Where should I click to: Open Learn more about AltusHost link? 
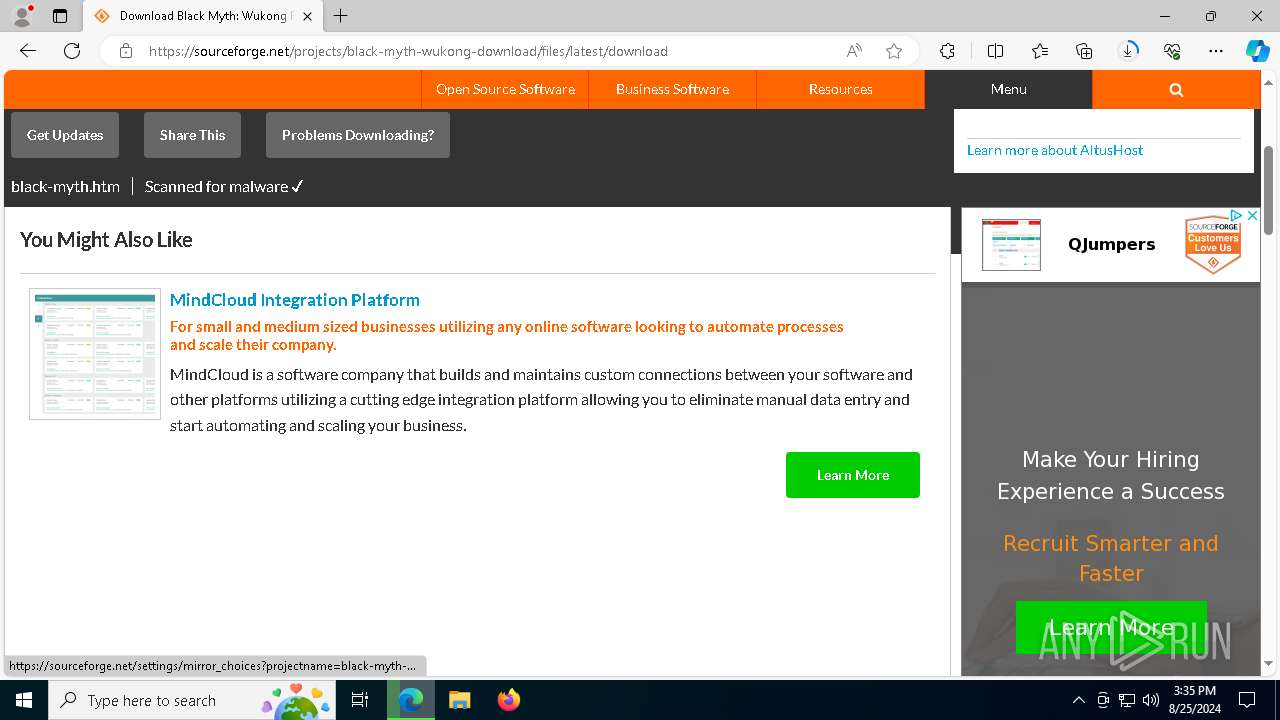click(1055, 150)
